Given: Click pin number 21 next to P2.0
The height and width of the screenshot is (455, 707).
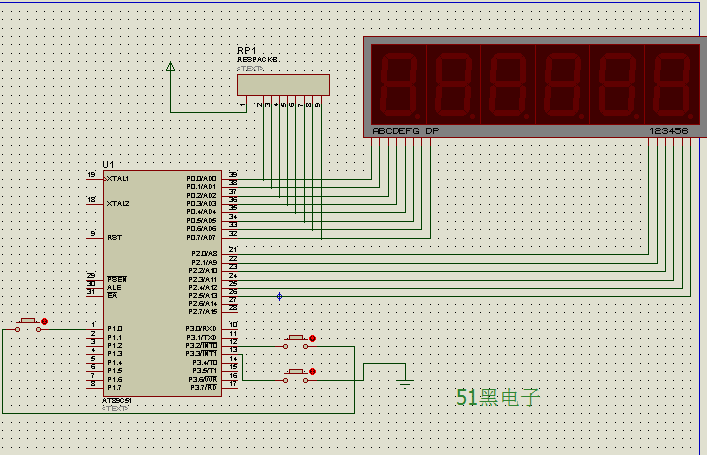Looking at the screenshot, I should pyautogui.click(x=233, y=249).
